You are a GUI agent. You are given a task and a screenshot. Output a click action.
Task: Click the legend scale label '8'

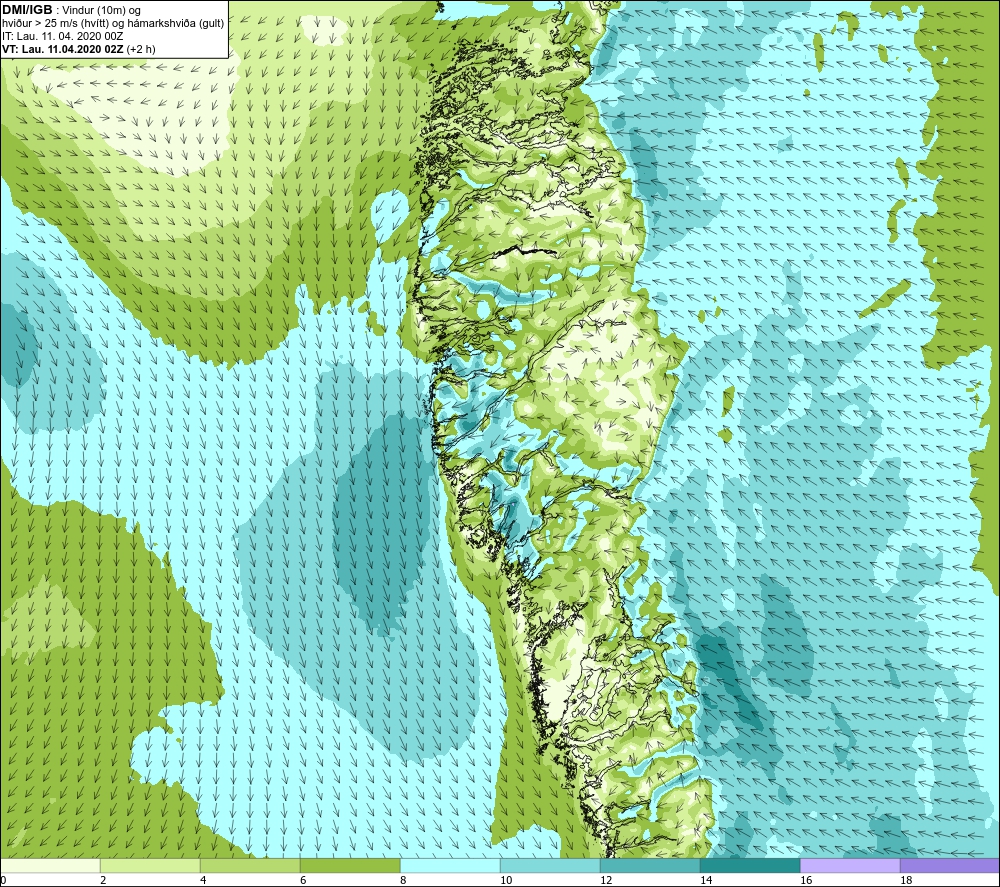[404, 880]
